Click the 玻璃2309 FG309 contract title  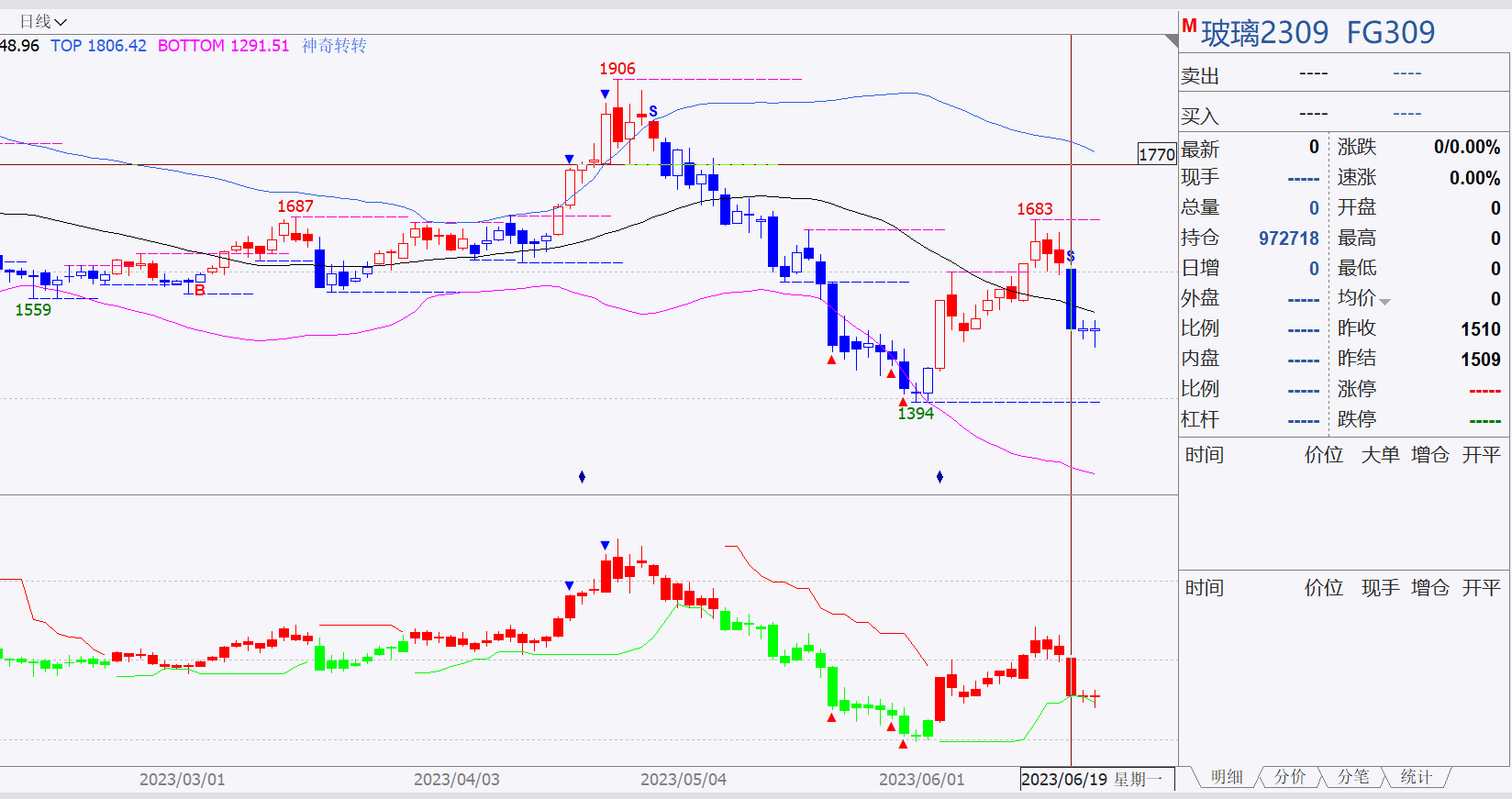coord(1318,33)
